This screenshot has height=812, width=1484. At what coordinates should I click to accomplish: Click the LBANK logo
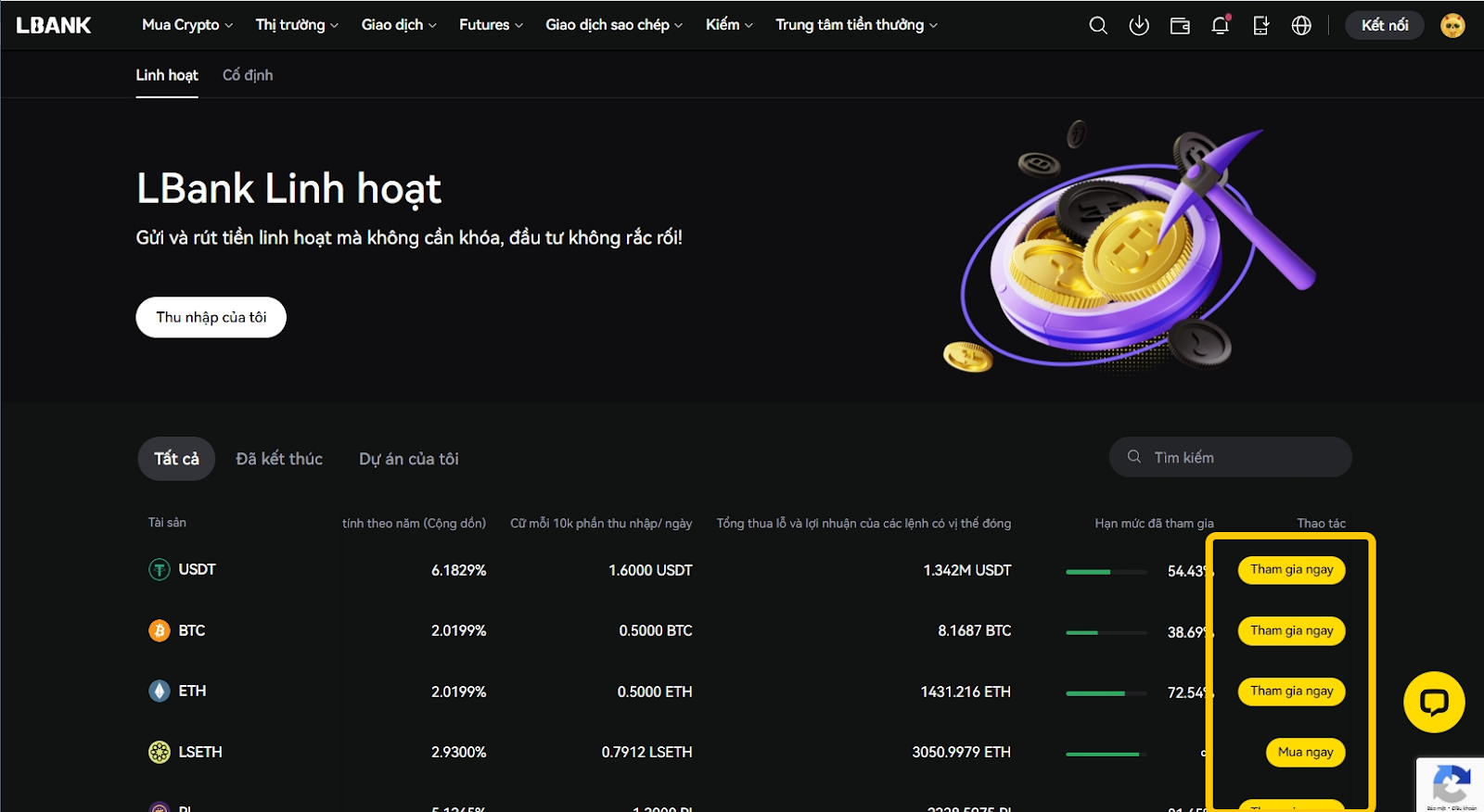(x=54, y=25)
